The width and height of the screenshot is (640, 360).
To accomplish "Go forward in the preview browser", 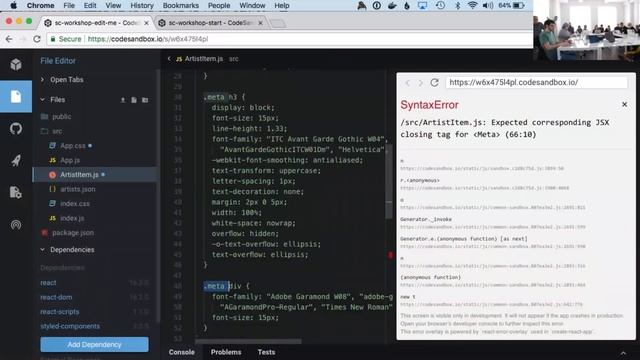I will [420, 83].
